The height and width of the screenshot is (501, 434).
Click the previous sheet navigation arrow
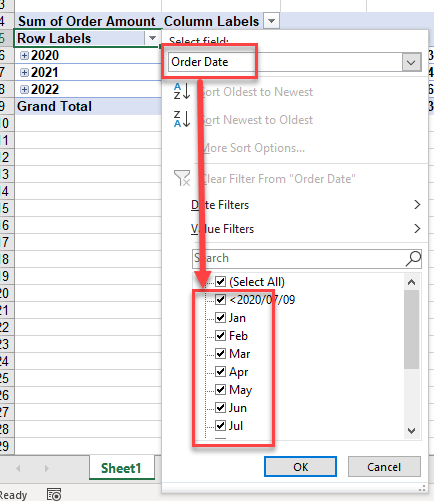tap(18, 468)
